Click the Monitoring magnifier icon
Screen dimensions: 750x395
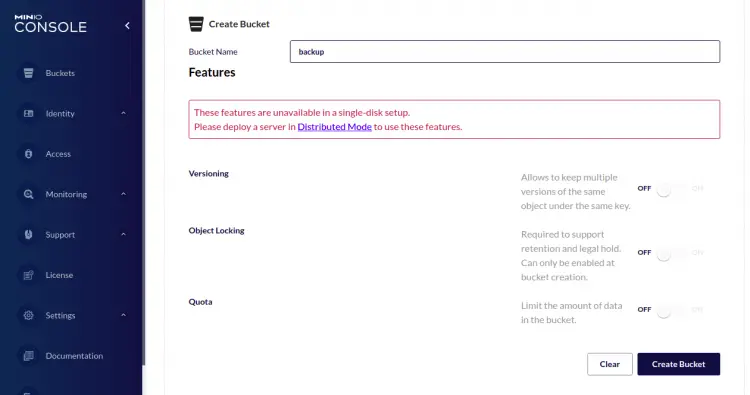click(x=28, y=194)
